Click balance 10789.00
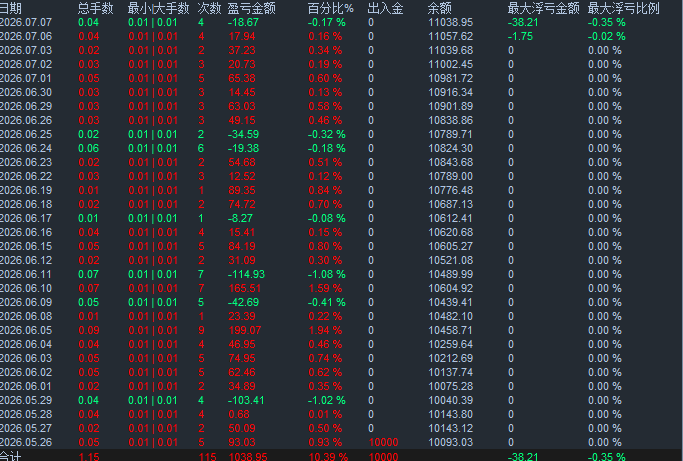 tap(450, 176)
